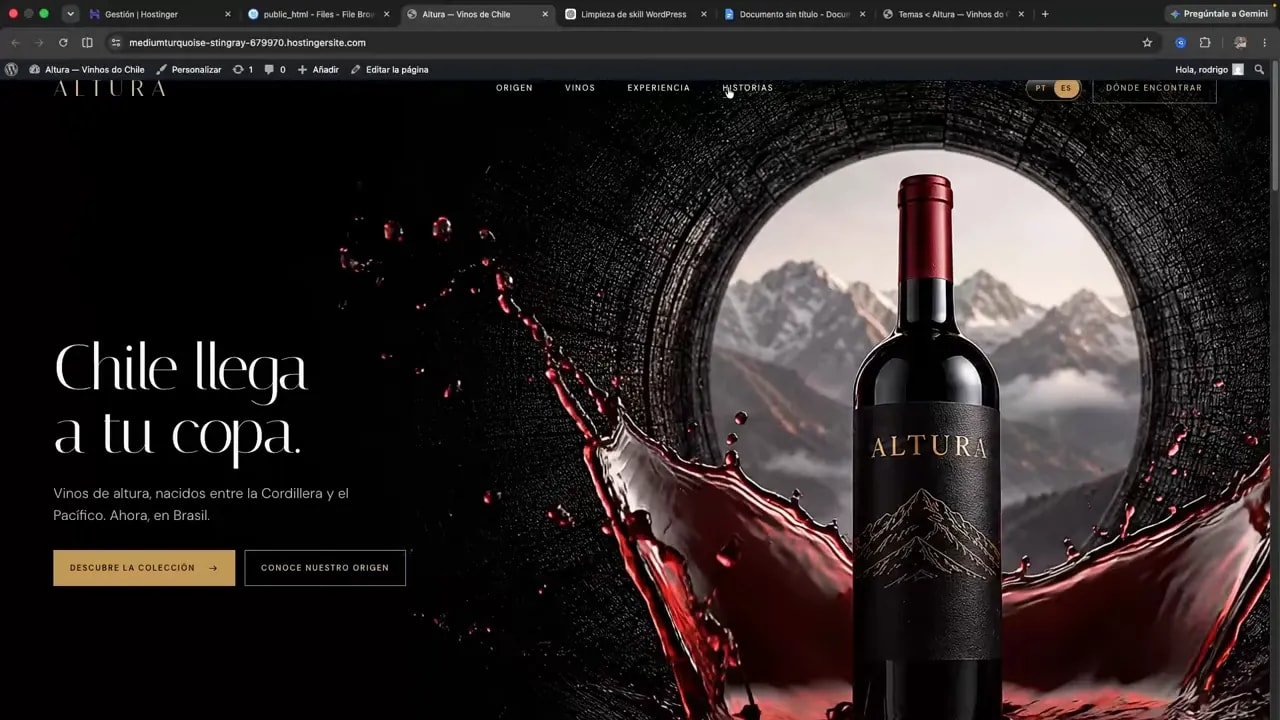Click the Pregúntale a Gemini button
This screenshot has height=720, width=1280.
[x=1218, y=14]
